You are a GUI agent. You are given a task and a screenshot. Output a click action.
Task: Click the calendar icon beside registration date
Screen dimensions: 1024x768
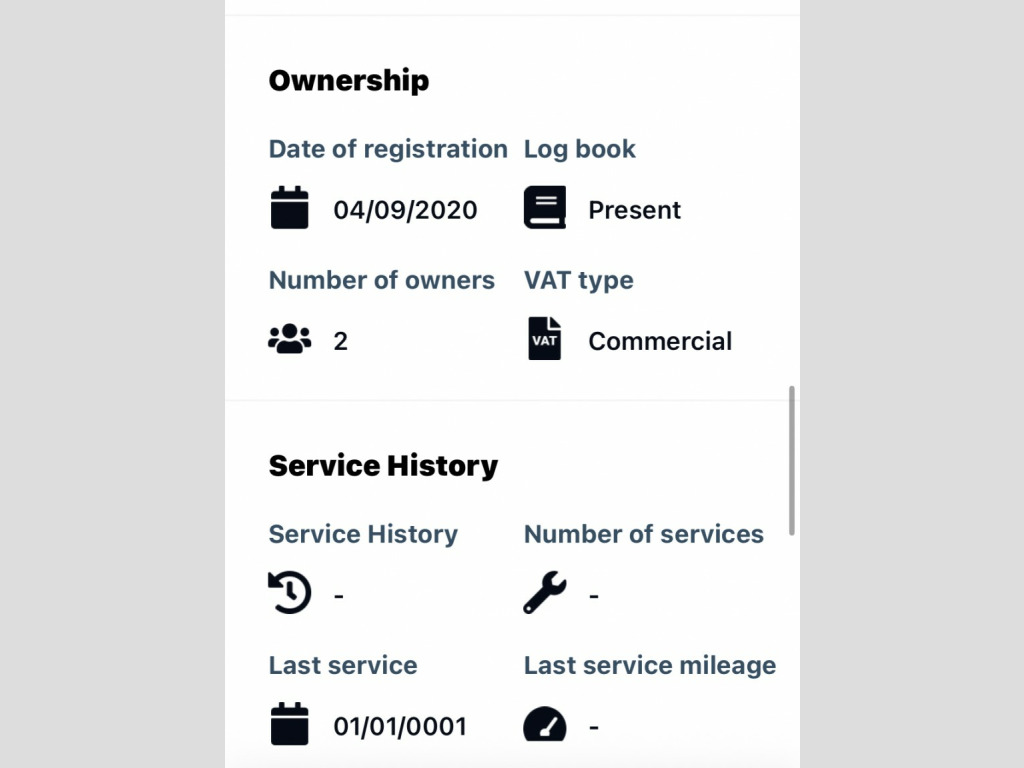coord(290,208)
